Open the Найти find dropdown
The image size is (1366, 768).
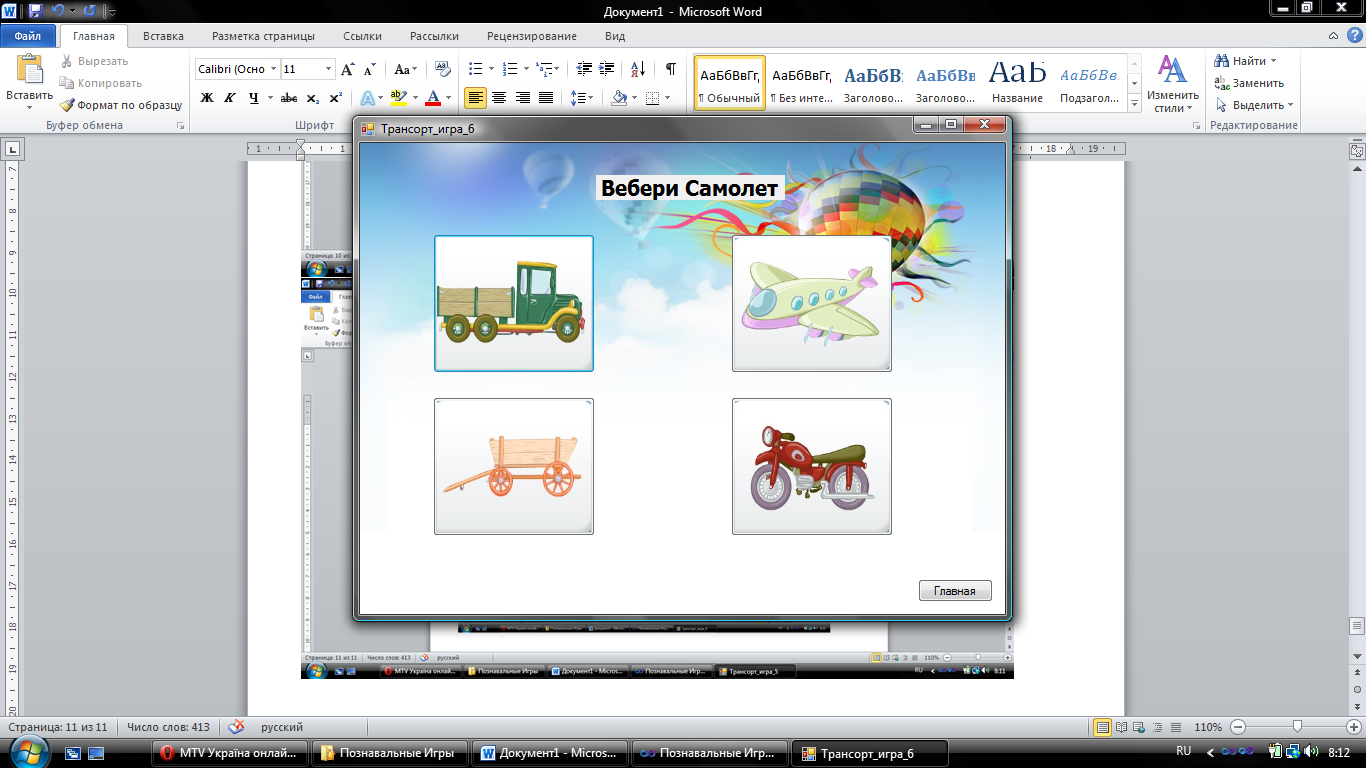point(1274,61)
